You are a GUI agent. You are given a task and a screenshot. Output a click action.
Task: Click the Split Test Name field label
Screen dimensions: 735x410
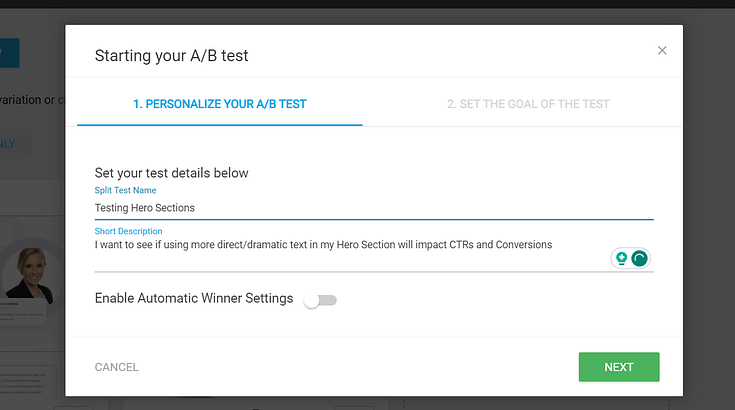pyautogui.click(x=125, y=190)
